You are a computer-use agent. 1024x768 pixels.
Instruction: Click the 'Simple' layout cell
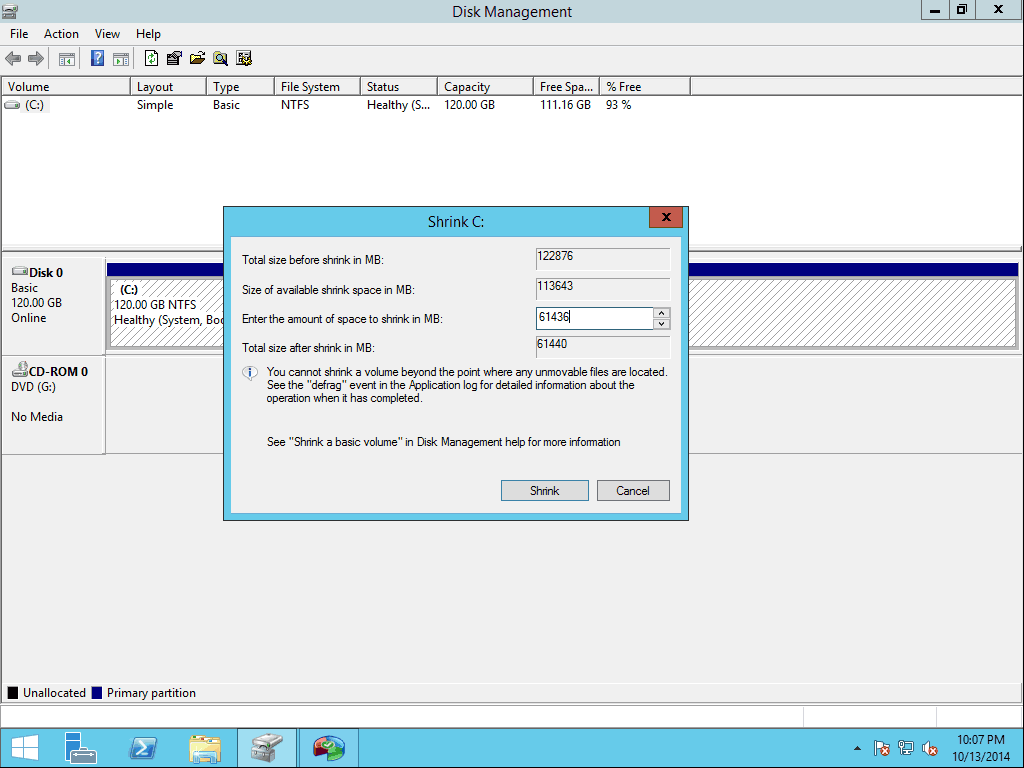pyautogui.click(x=155, y=104)
